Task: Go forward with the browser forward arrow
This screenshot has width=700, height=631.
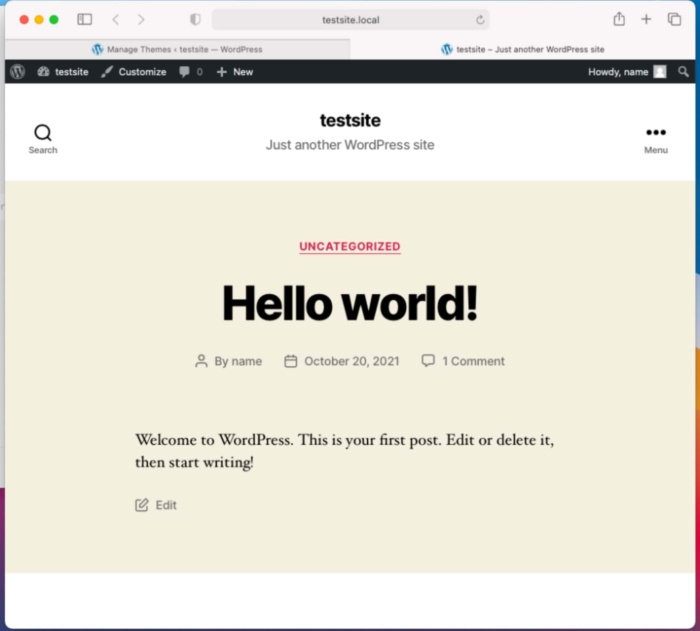Action: tap(141, 19)
